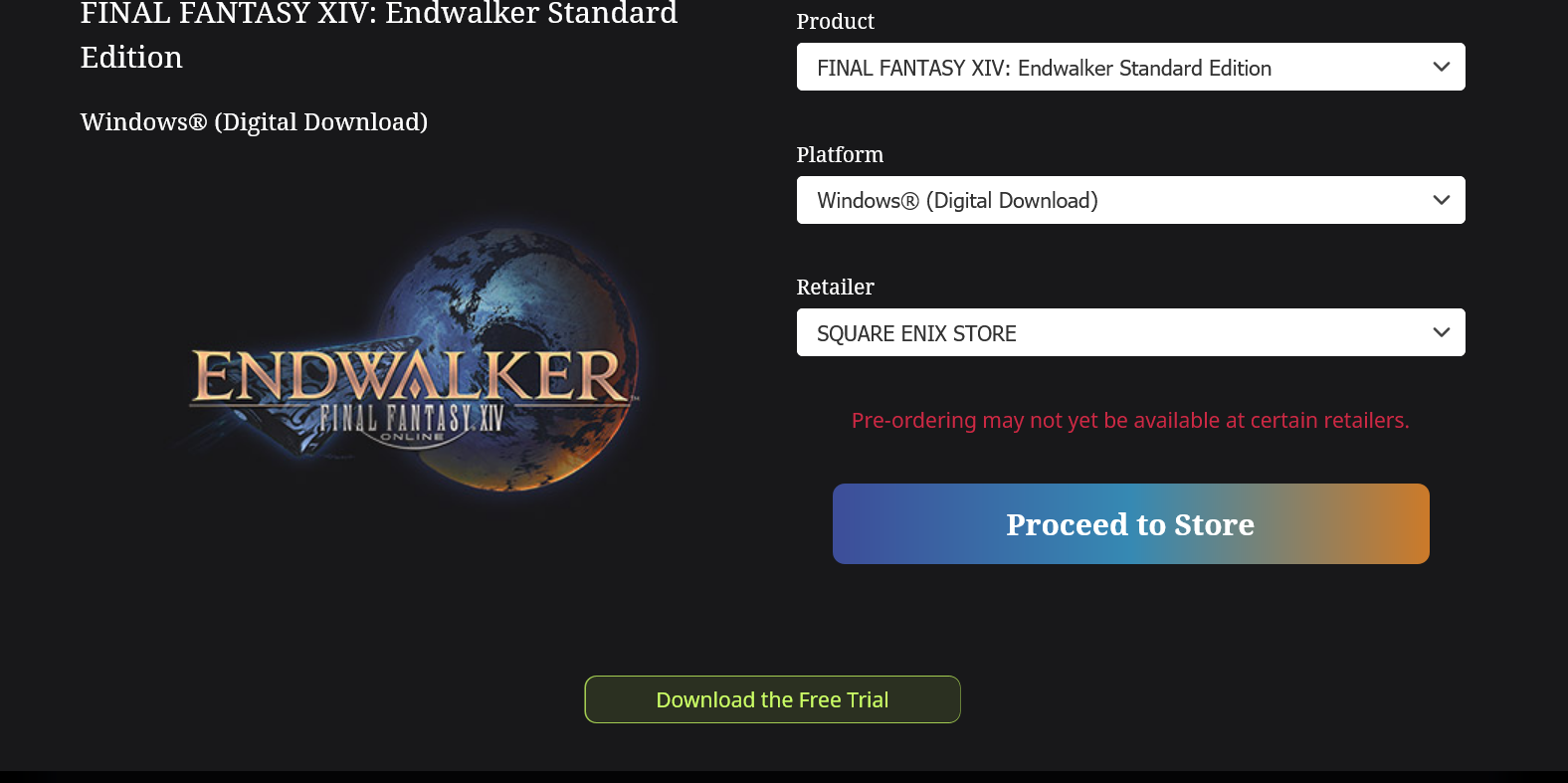Click the chevron arrow in the Retailer dropdown

1441,332
